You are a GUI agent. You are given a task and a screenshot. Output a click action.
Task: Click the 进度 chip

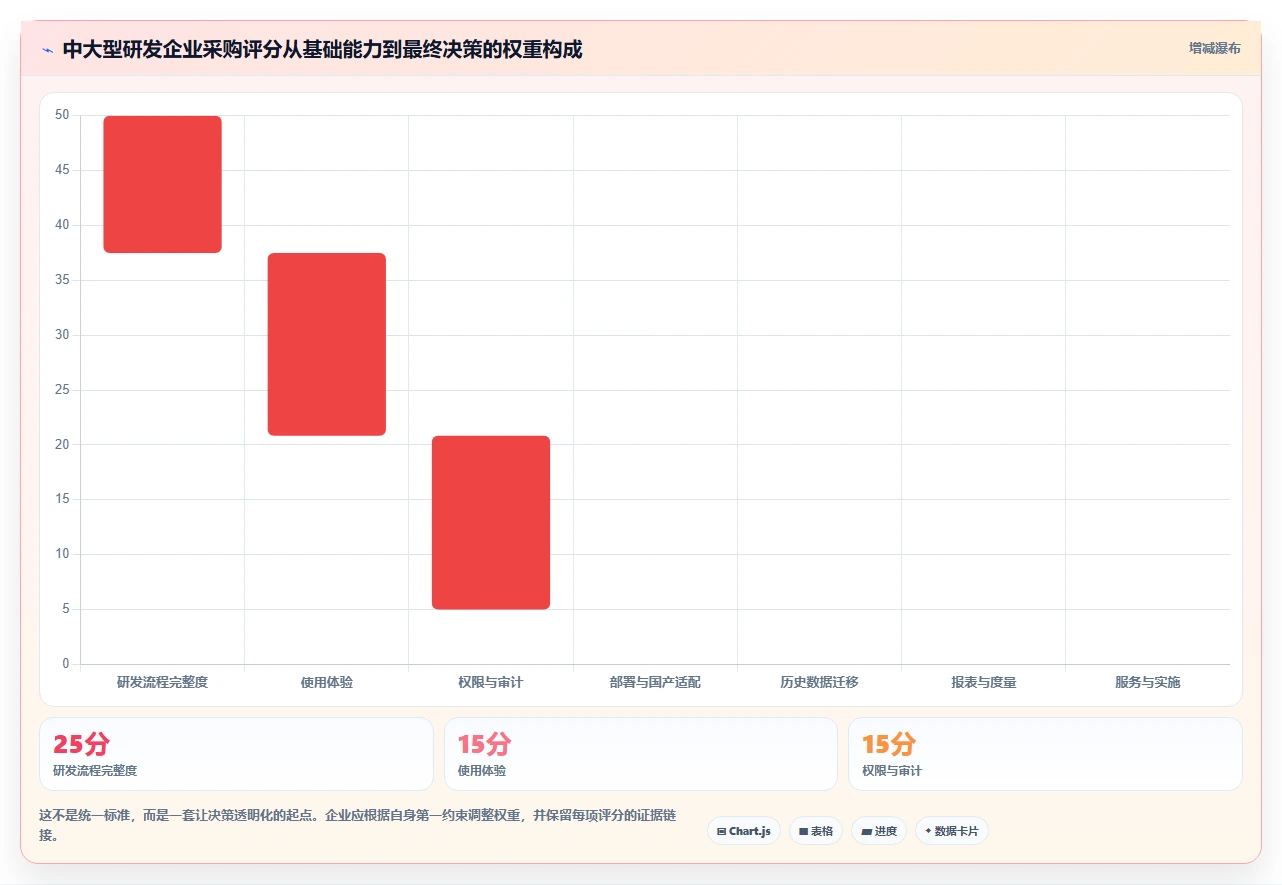tap(879, 831)
